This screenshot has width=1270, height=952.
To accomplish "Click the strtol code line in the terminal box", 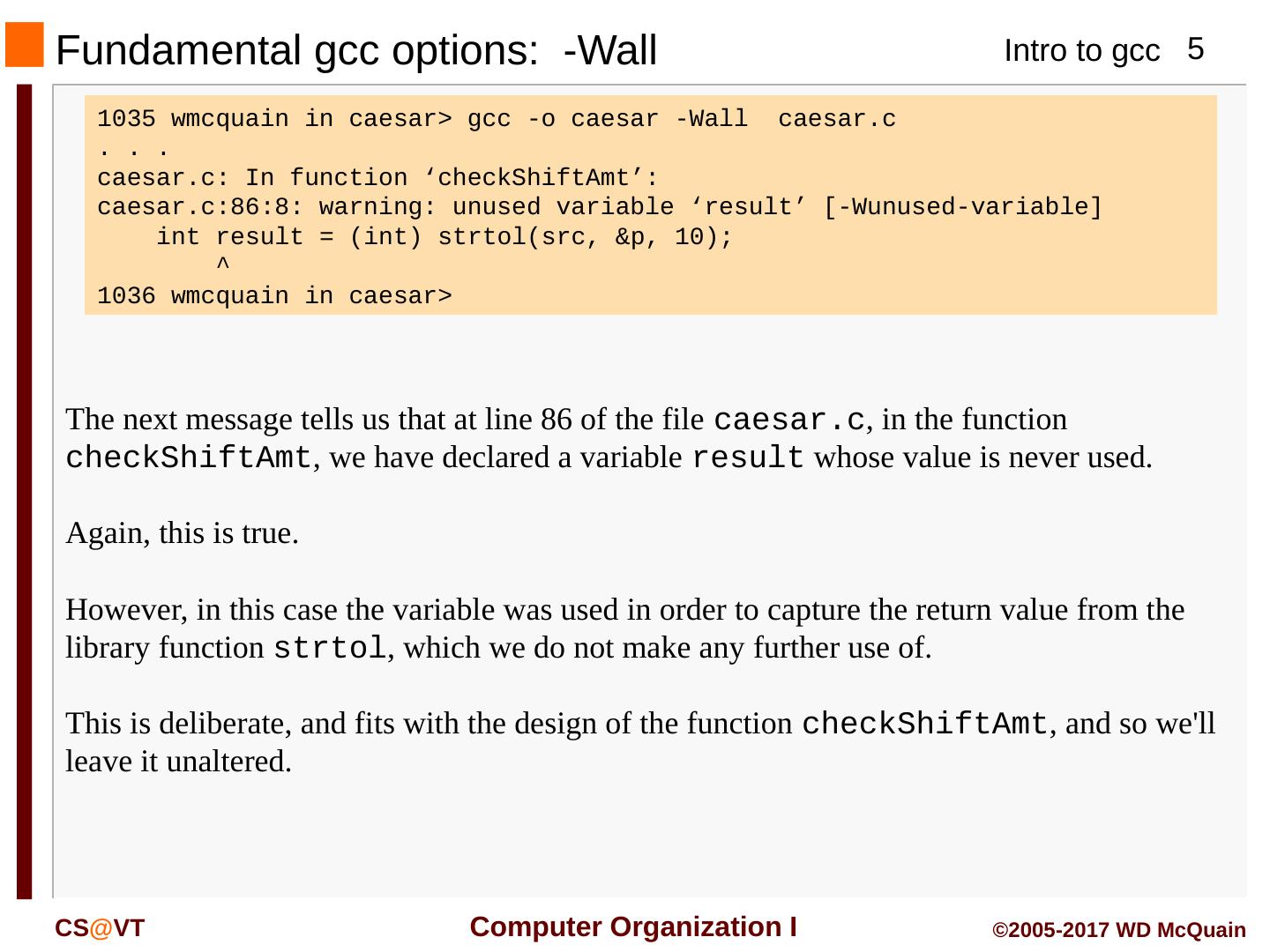I will pyautogui.click(x=444, y=237).
